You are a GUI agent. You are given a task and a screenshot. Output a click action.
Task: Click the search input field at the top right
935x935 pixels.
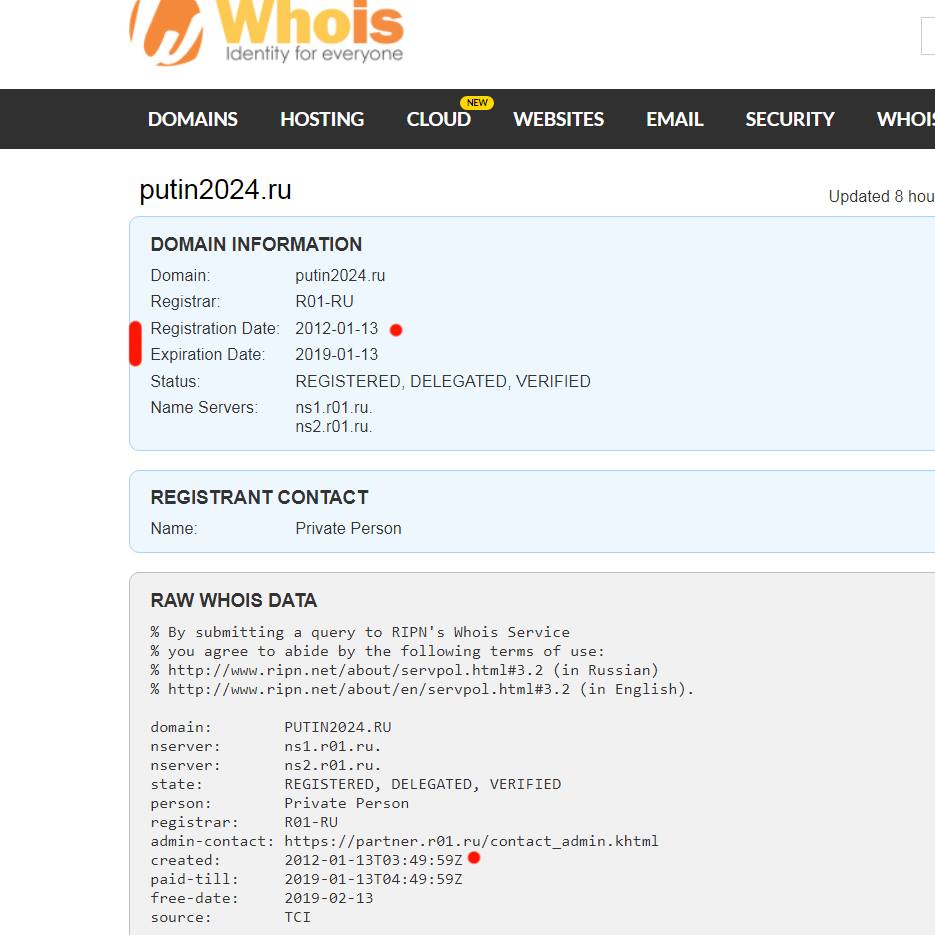[x=928, y=36]
